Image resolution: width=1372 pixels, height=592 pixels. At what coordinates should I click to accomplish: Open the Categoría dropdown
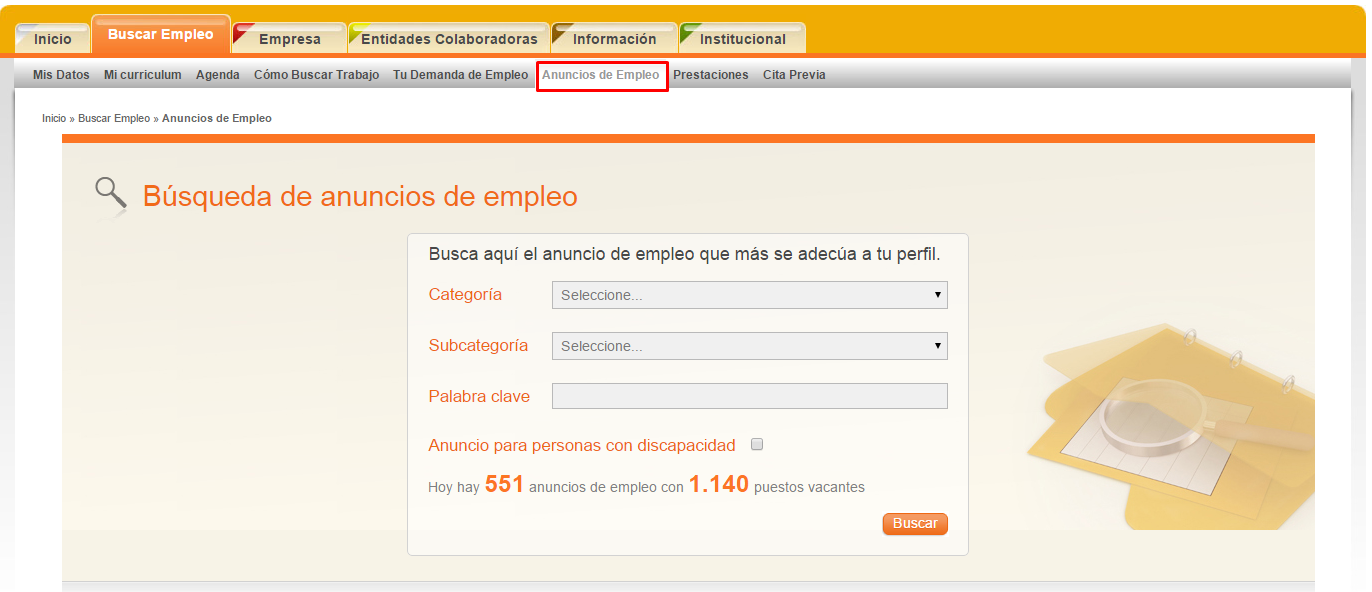click(x=749, y=294)
